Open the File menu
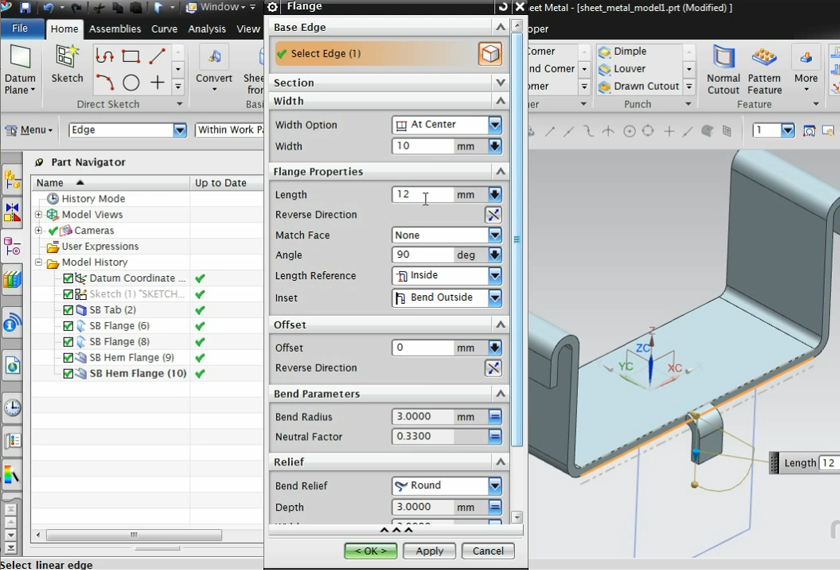The width and height of the screenshot is (840, 570). (20, 29)
